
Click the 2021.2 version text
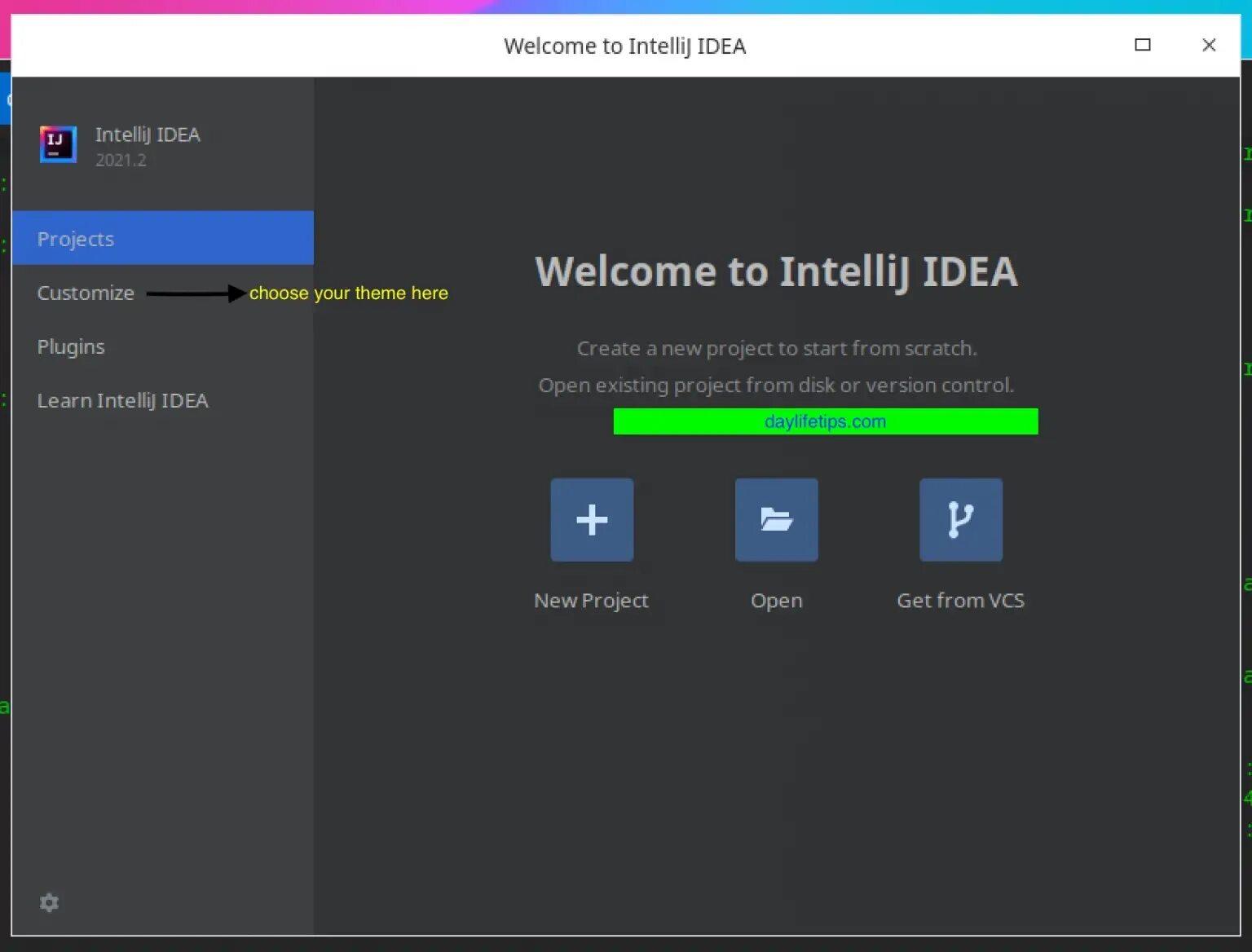(121, 160)
